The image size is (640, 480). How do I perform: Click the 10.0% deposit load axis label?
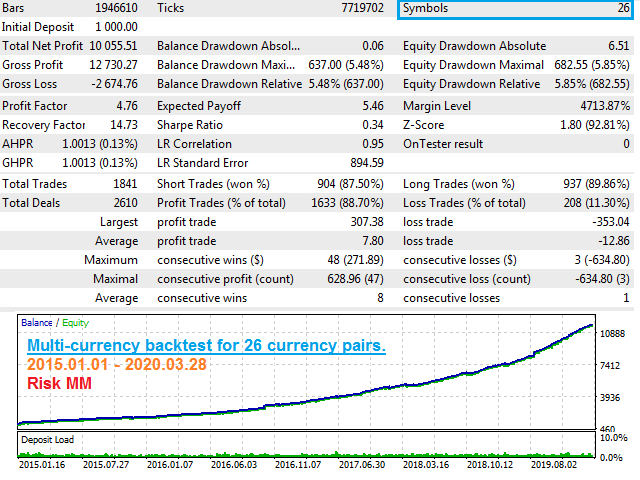613,438
